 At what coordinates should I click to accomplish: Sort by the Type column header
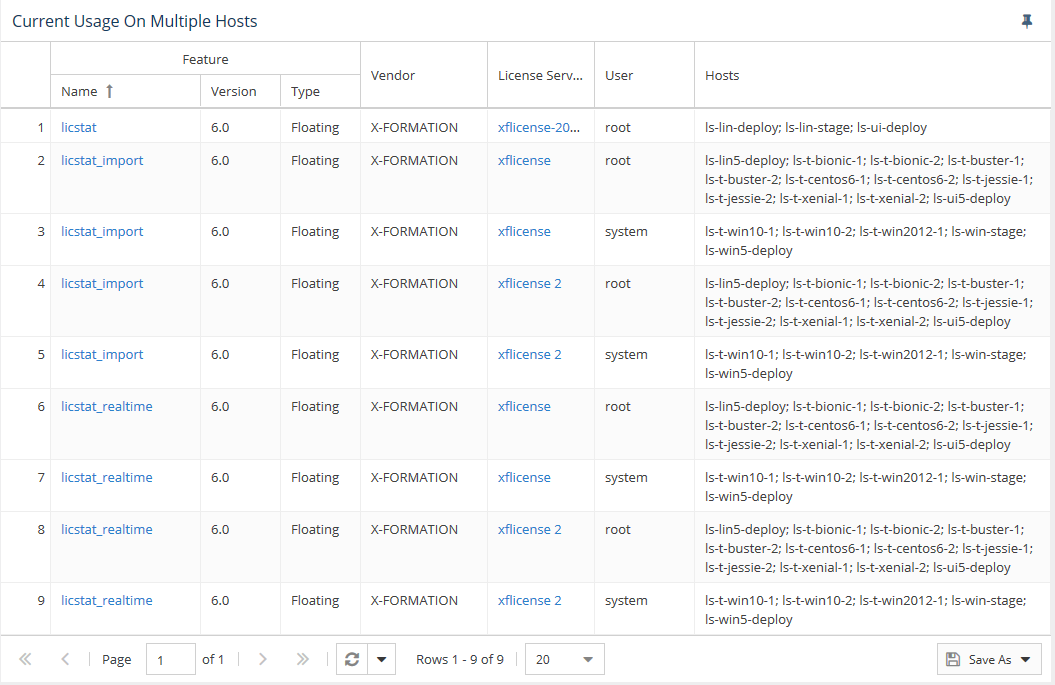click(320, 92)
